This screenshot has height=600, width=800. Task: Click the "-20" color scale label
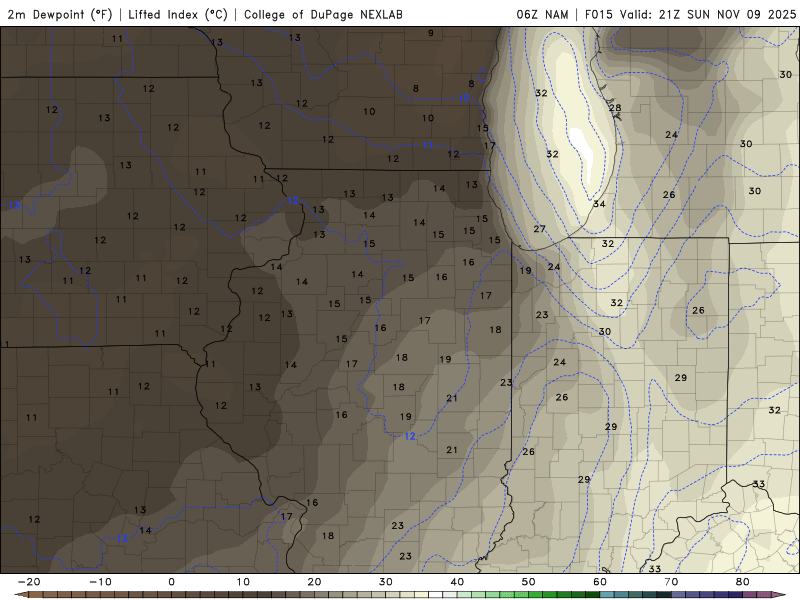tap(29, 582)
